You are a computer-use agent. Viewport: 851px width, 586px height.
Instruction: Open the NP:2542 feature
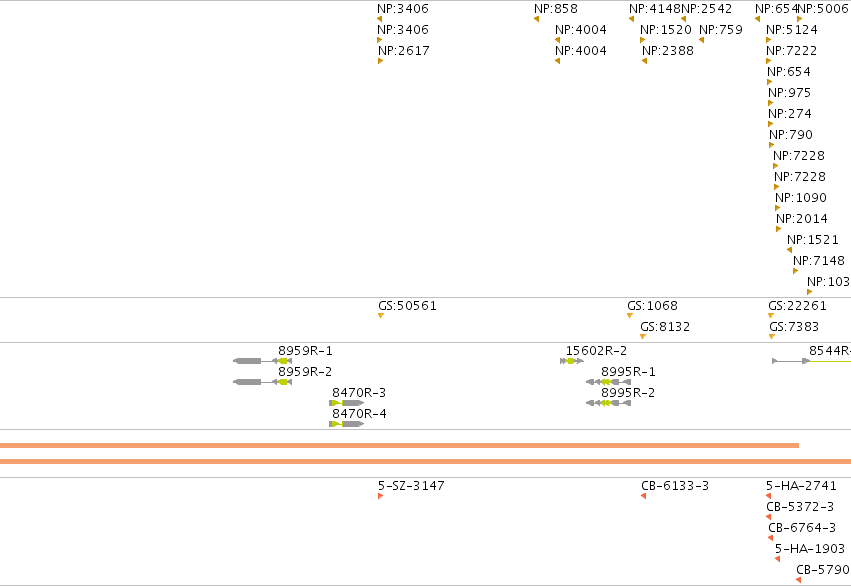(706, 9)
